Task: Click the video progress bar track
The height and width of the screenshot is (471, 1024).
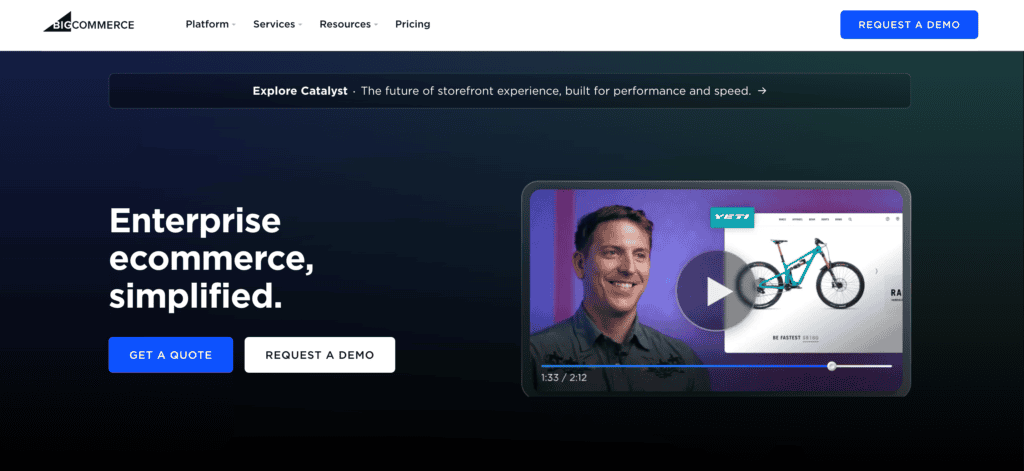Action: [716, 366]
